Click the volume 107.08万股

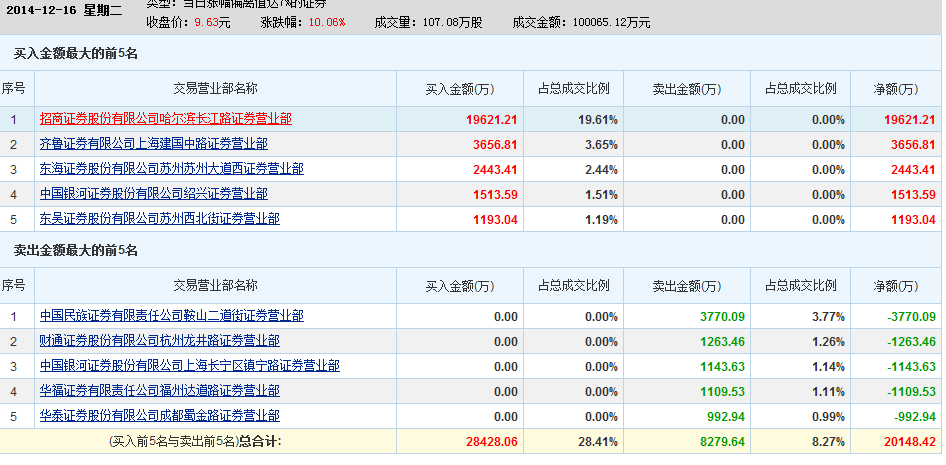pyautogui.click(x=452, y=23)
